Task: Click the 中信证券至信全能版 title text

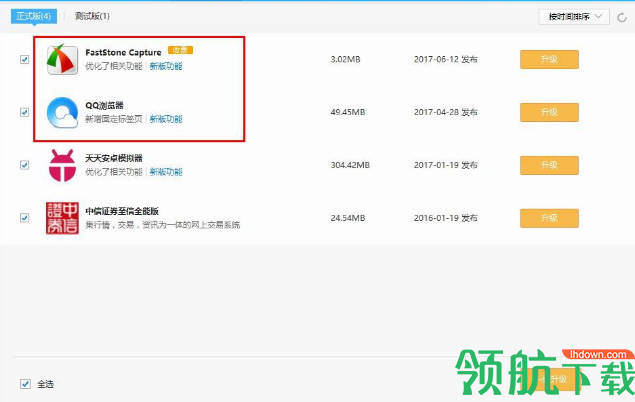Action: [122, 211]
